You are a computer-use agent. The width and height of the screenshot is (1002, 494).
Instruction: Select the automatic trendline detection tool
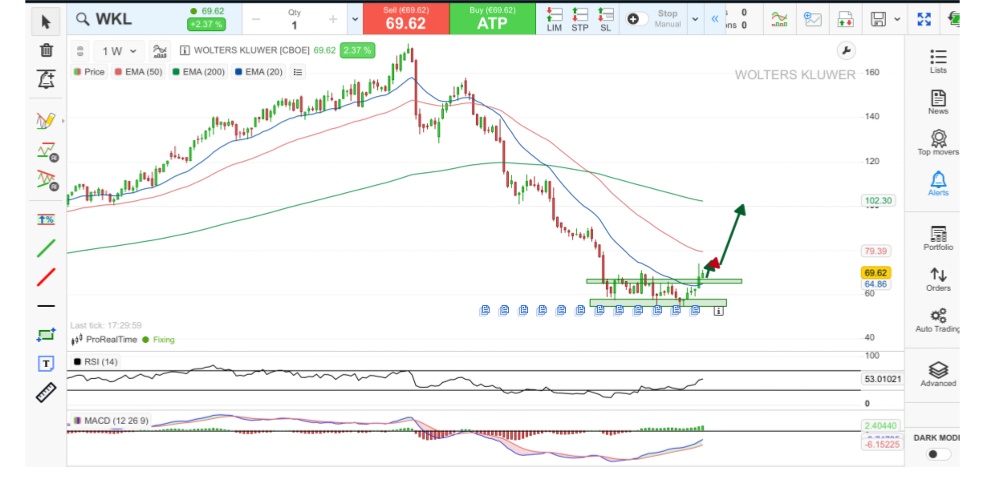coord(46,151)
